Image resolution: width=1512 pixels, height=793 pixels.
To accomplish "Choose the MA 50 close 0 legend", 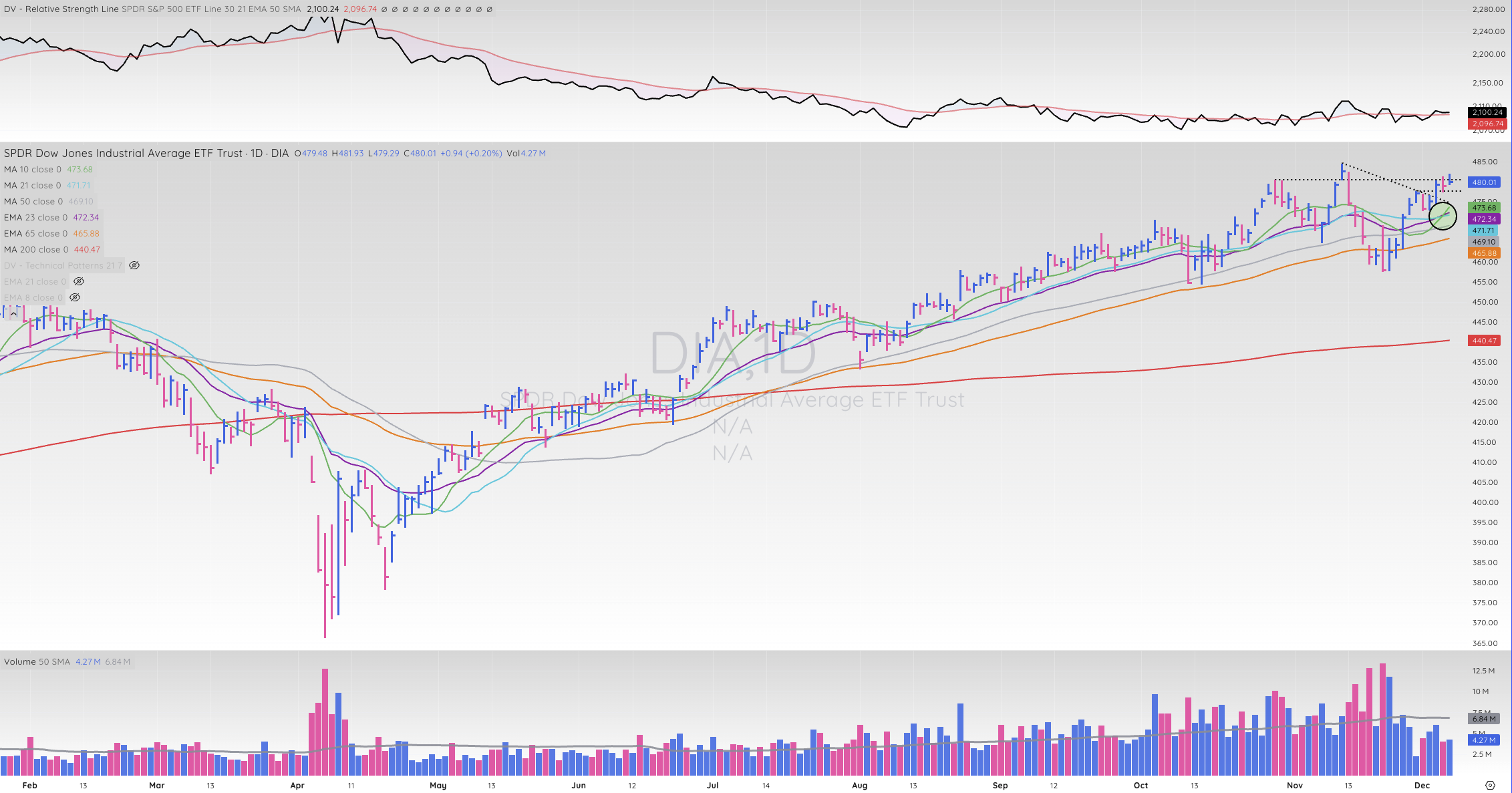I will (x=33, y=201).
